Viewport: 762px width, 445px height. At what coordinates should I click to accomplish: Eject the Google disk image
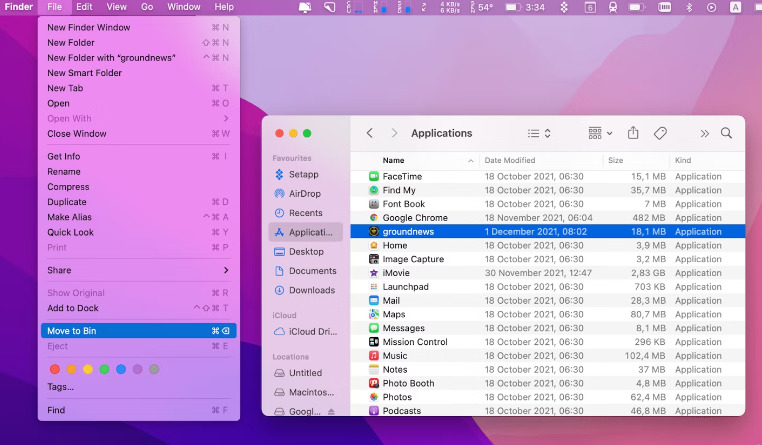[x=331, y=411]
